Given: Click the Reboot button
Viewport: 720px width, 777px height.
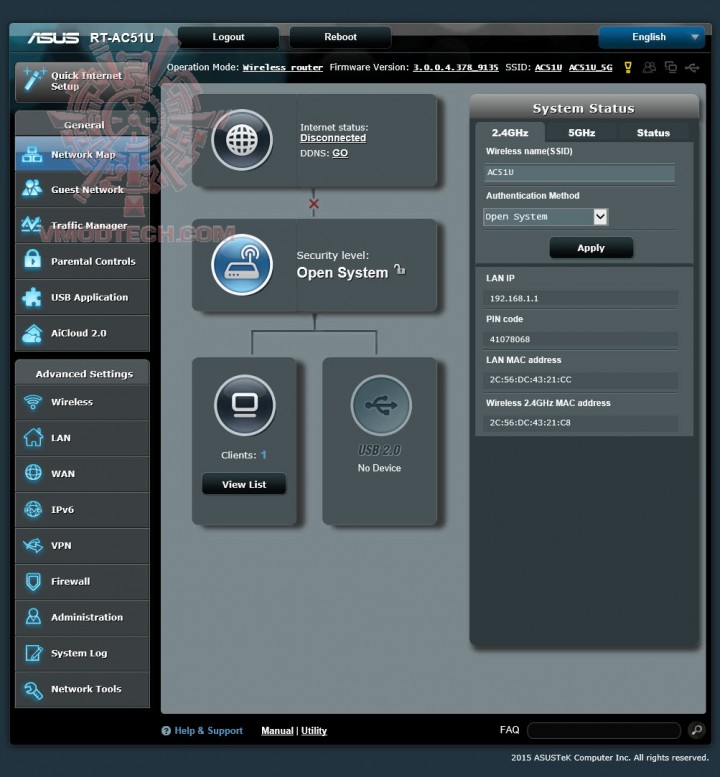Looking at the screenshot, I should click(x=340, y=37).
